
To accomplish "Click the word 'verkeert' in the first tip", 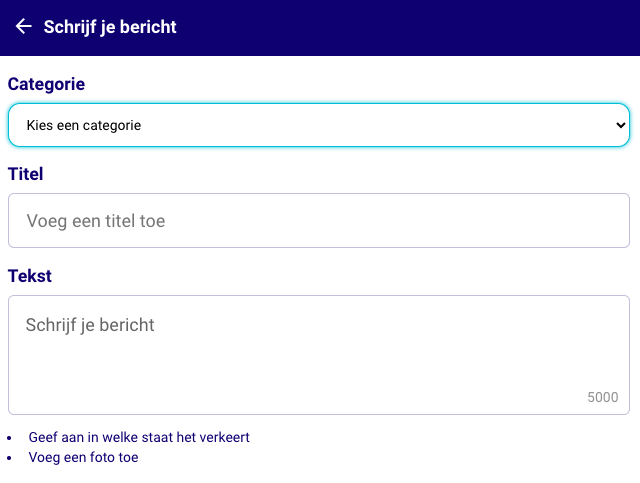I will point(224,437).
